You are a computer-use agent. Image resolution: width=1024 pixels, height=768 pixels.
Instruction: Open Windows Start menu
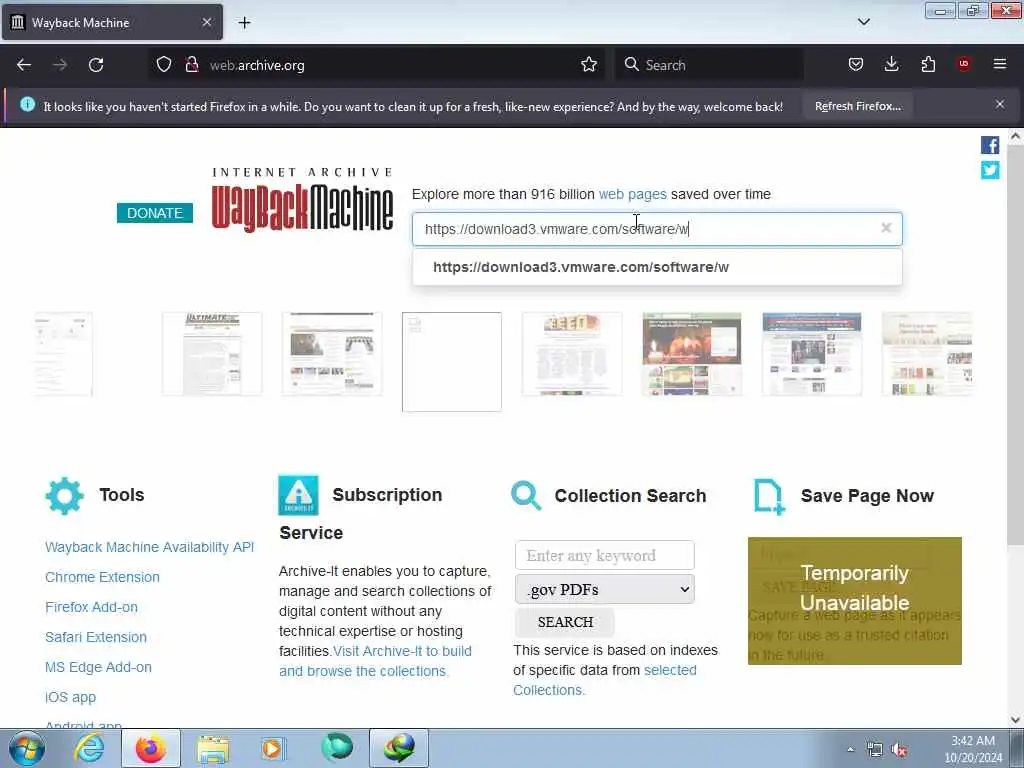26,748
